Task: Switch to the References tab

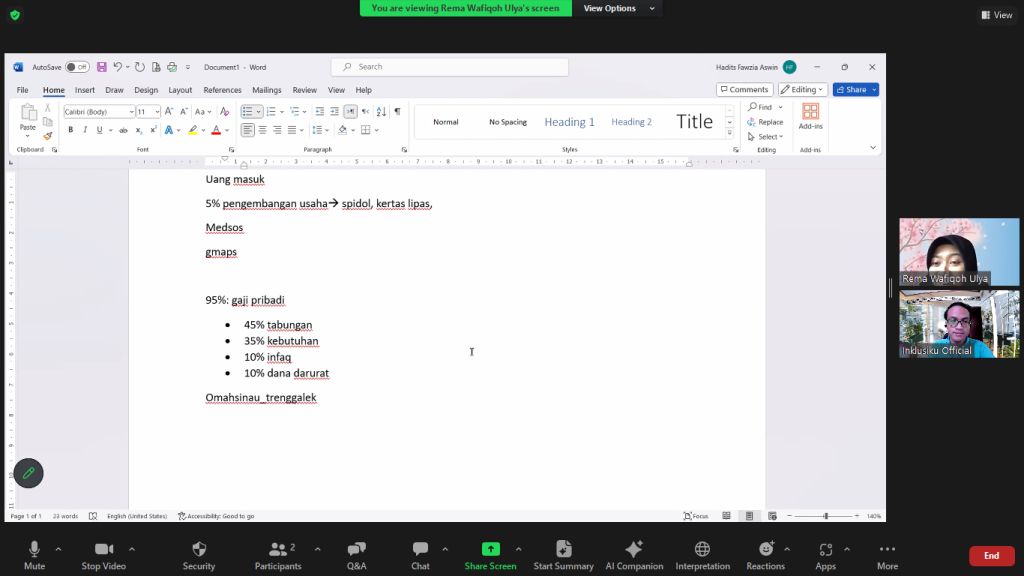Action: [x=222, y=90]
